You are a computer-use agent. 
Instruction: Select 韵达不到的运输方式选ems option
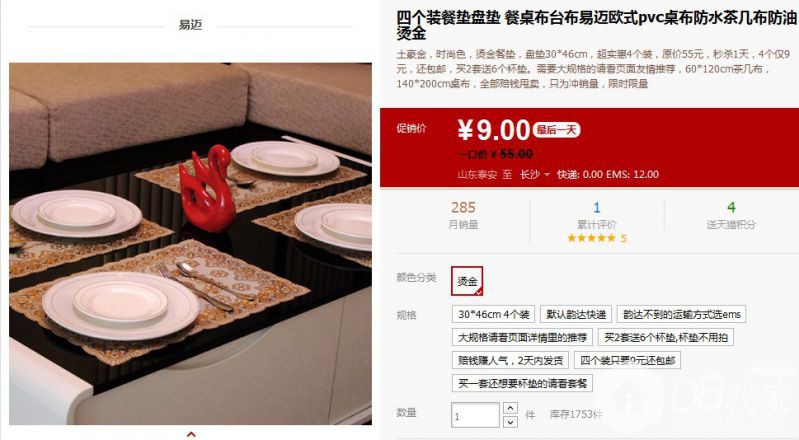point(681,314)
